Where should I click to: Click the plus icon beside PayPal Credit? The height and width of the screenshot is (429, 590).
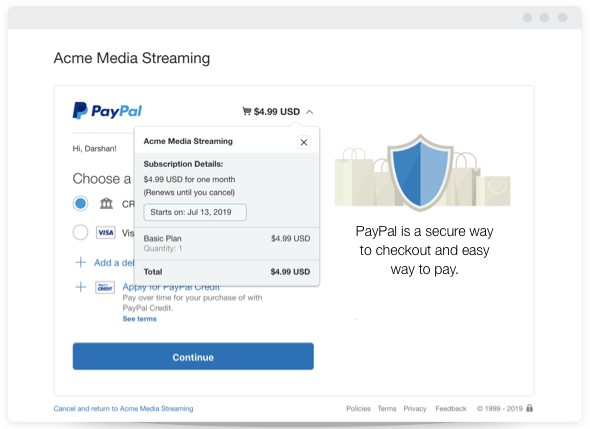81,288
